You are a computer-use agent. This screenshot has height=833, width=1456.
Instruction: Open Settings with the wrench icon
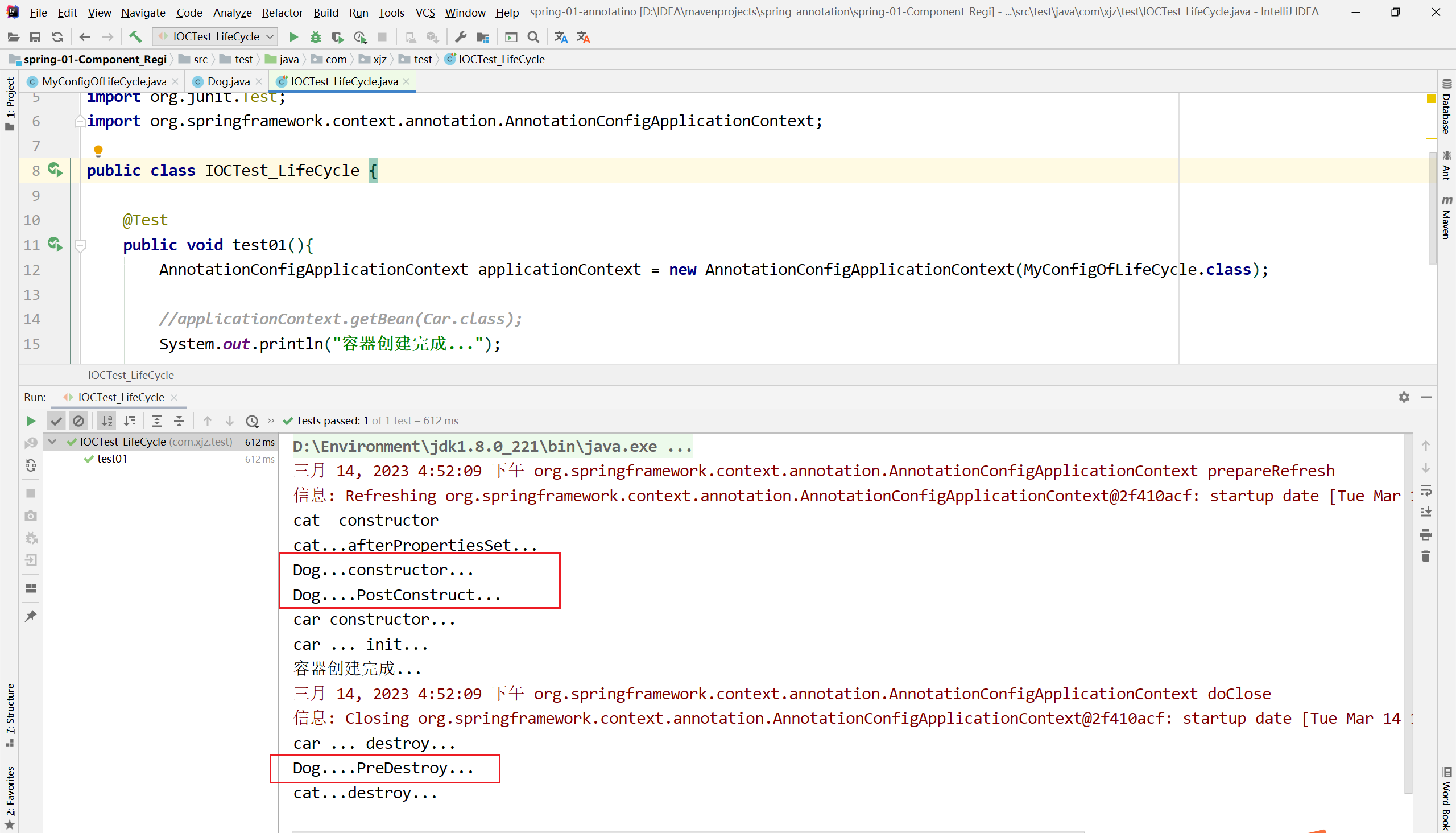(x=461, y=37)
